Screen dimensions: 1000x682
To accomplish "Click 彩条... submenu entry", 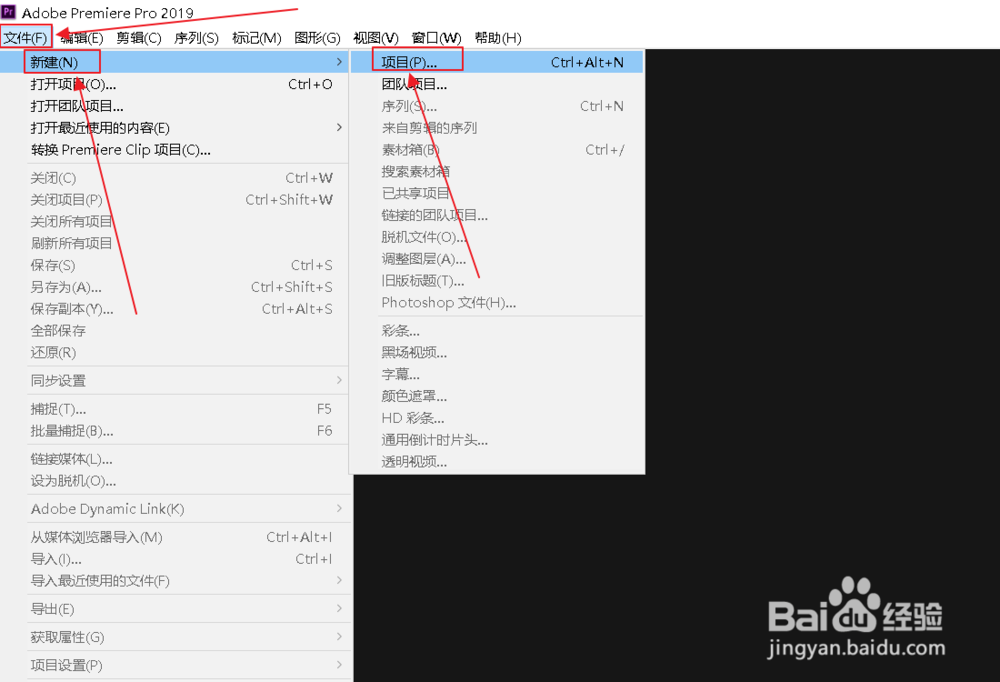I will 497,331.
